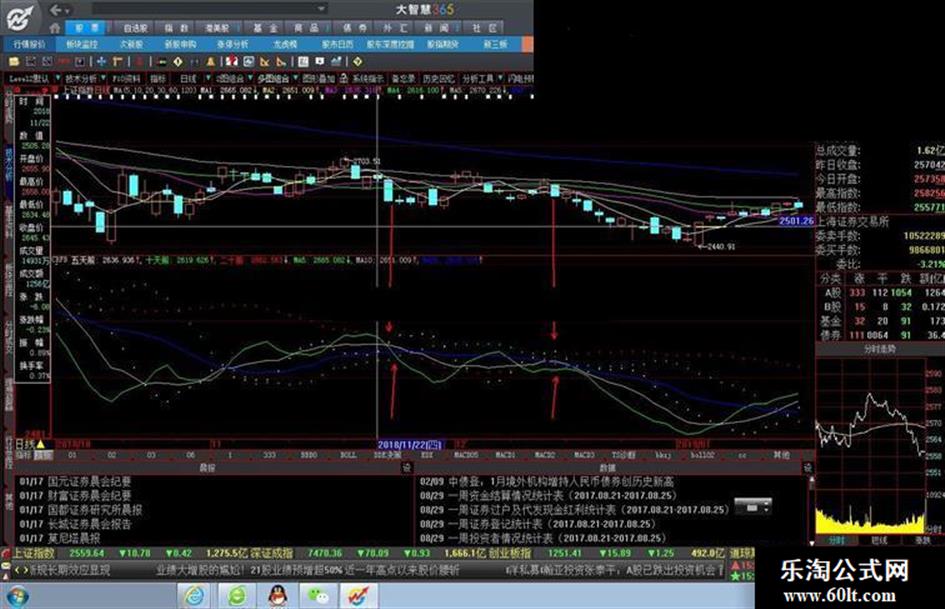The image size is (945, 609).
Task: Open 长城证券晨会报告 news item
Action: pos(75,524)
